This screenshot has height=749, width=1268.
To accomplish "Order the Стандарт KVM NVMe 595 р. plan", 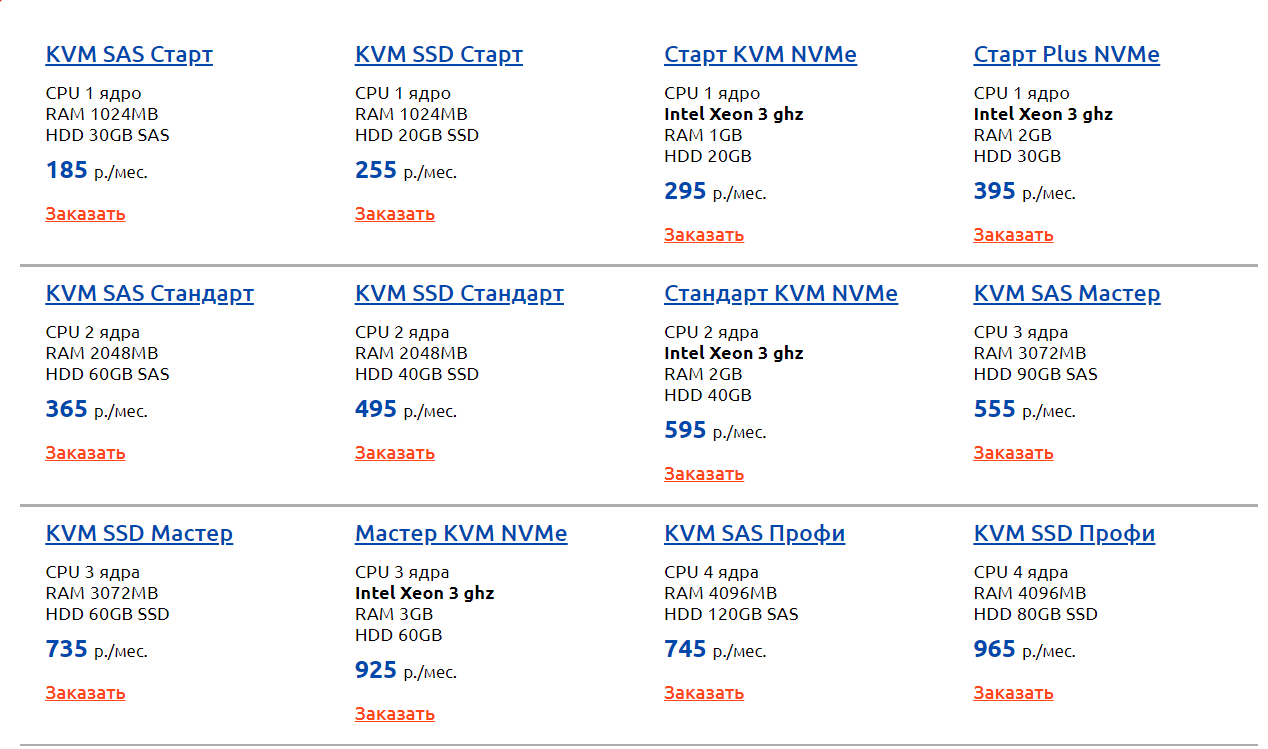I will point(704,474).
